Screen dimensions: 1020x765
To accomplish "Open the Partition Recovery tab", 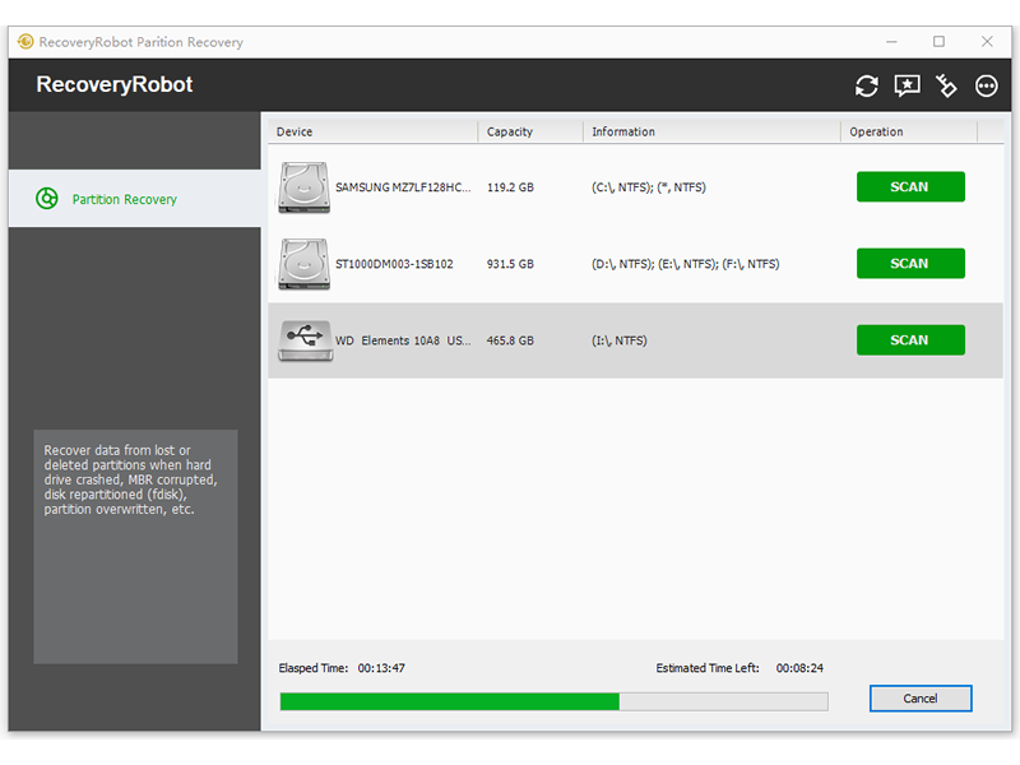I will (x=135, y=198).
